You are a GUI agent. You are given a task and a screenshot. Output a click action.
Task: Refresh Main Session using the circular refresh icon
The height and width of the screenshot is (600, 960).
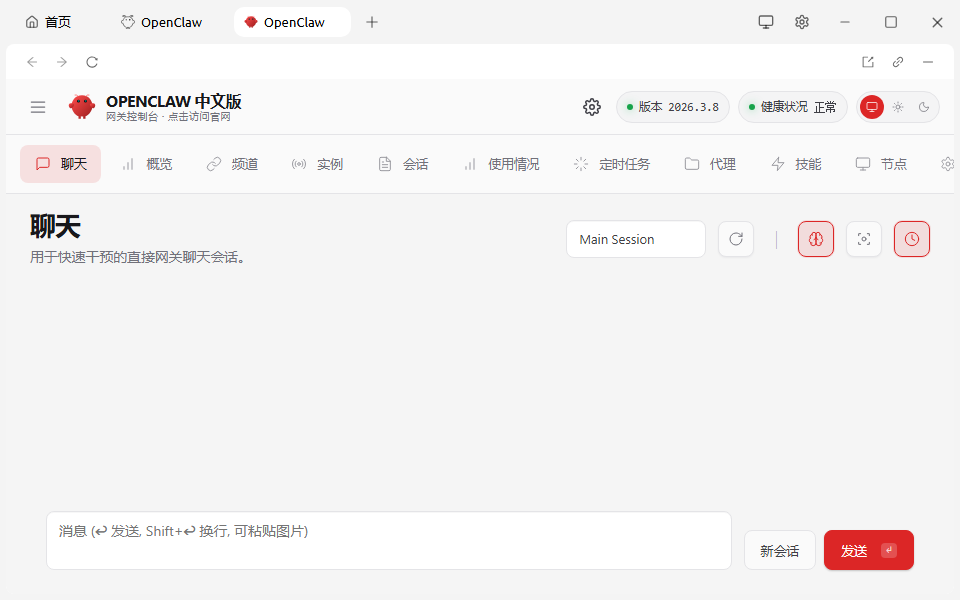coord(736,239)
